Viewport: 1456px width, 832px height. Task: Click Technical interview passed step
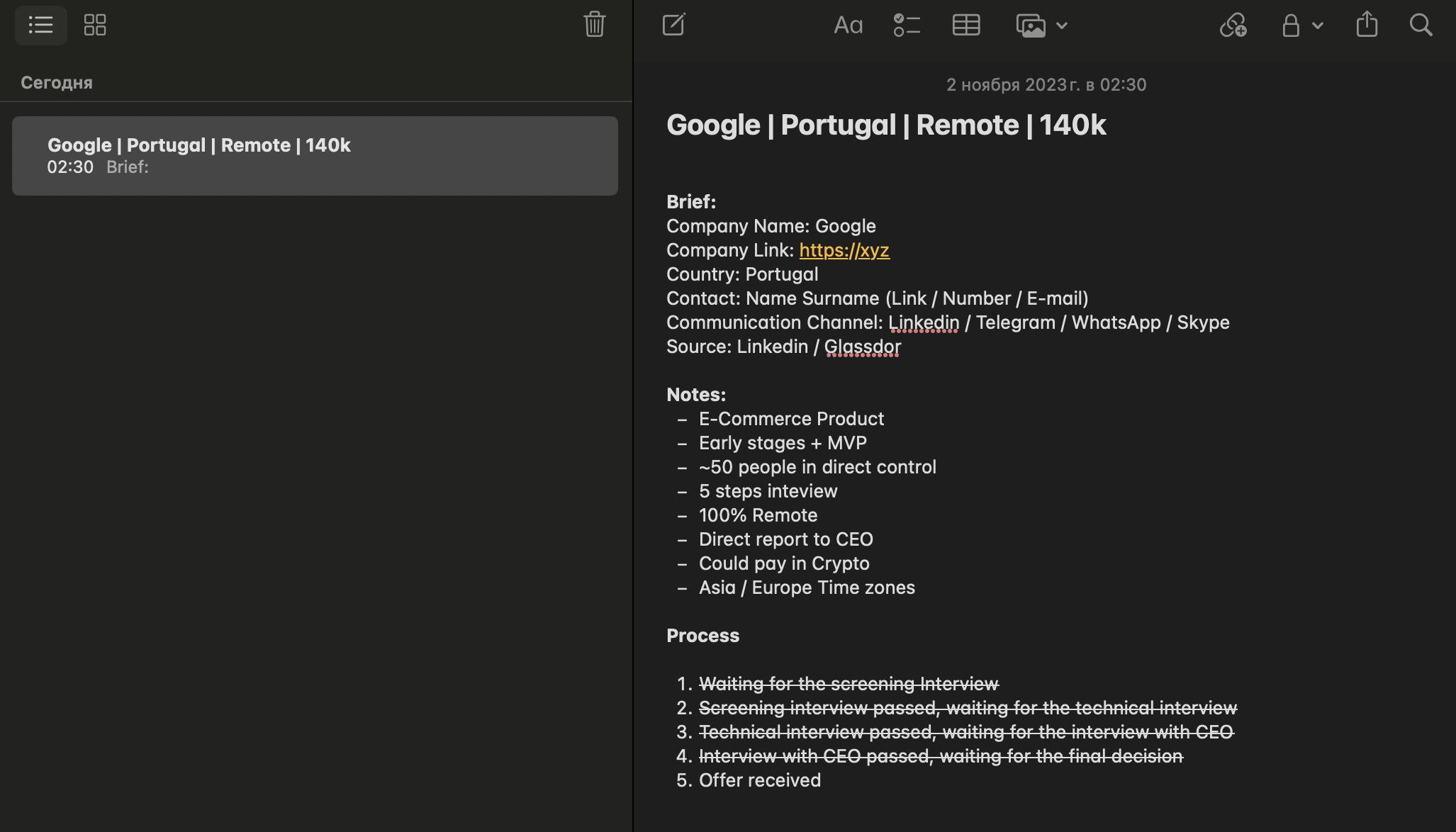pyautogui.click(x=966, y=732)
